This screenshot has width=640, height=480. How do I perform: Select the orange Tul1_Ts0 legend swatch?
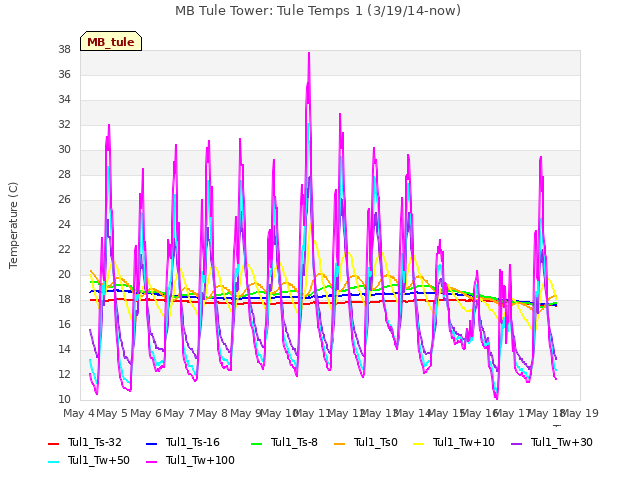pos(339,443)
